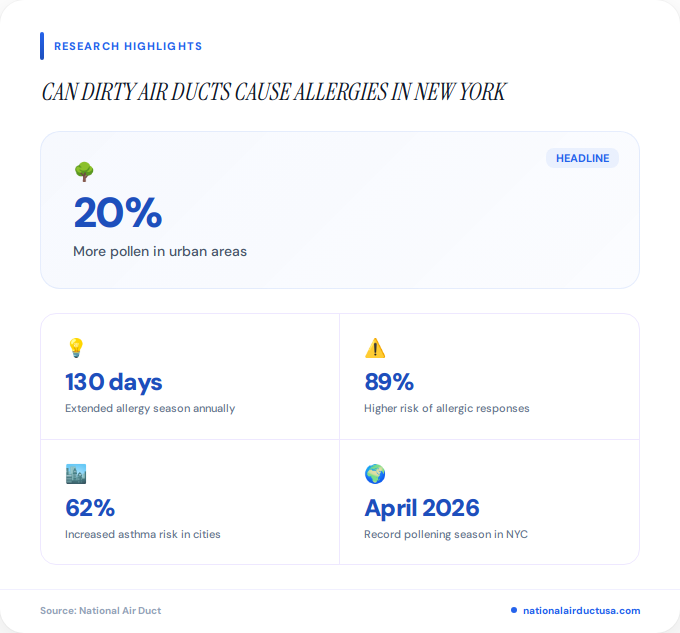Select the 62% asthma statistic
680x633 pixels.
point(90,508)
